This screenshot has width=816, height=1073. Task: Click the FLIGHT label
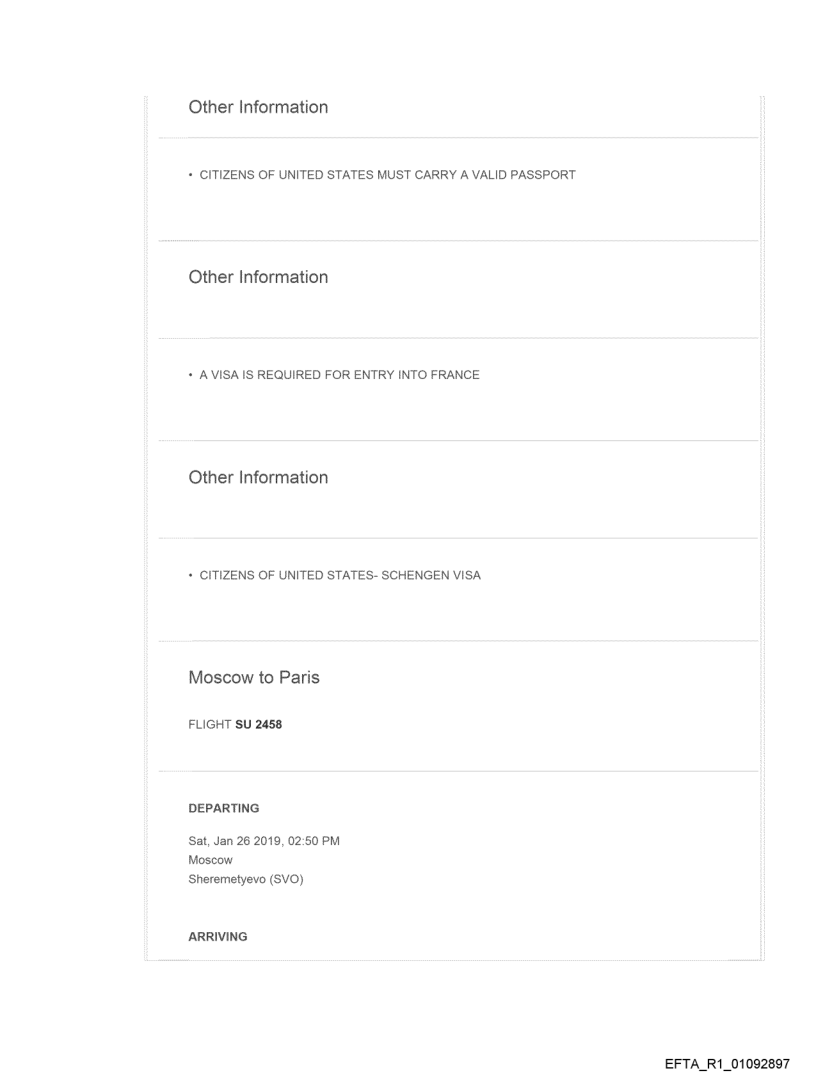(209, 725)
